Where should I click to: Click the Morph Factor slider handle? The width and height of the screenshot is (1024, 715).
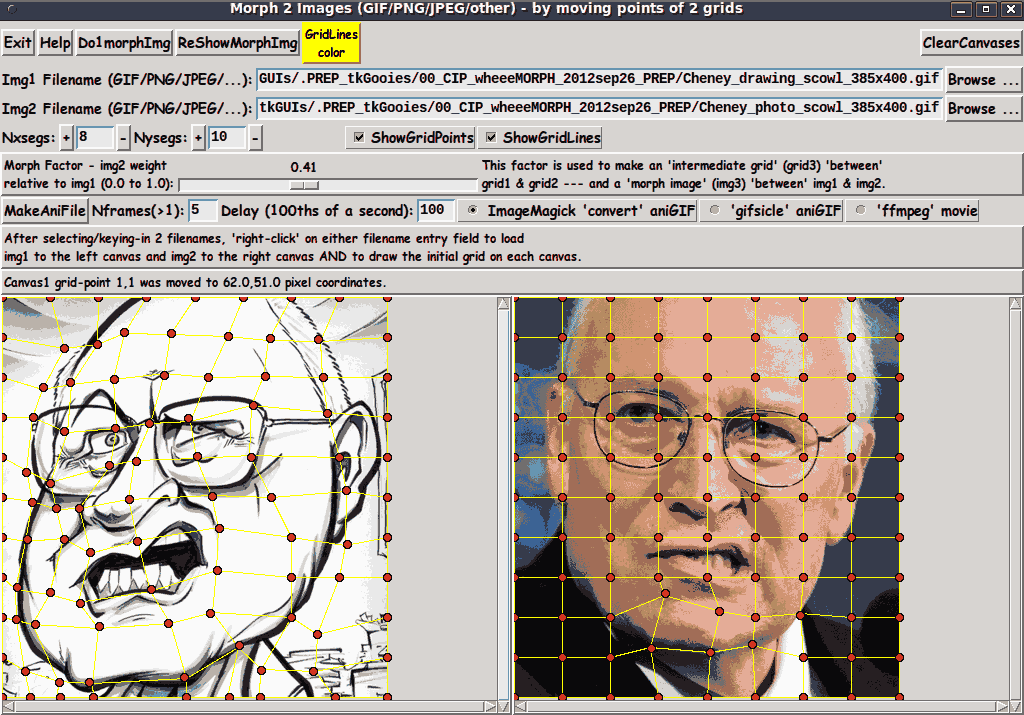click(304, 185)
